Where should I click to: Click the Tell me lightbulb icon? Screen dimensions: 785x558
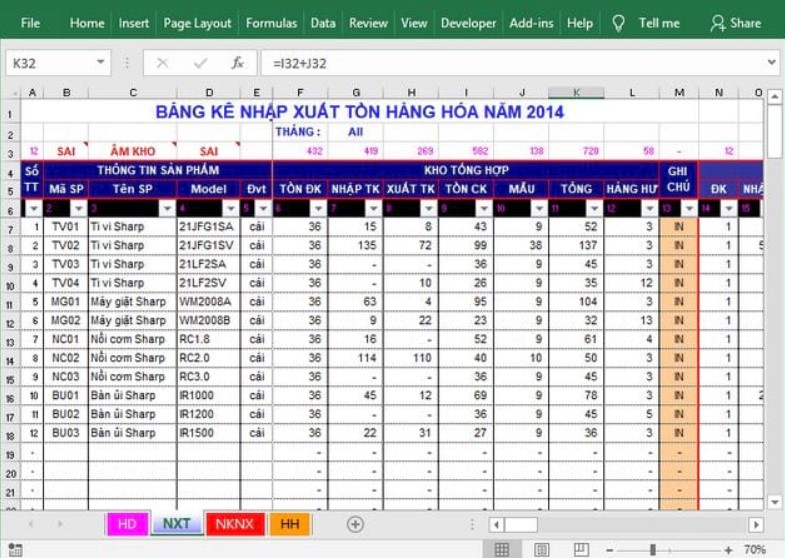(618, 23)
